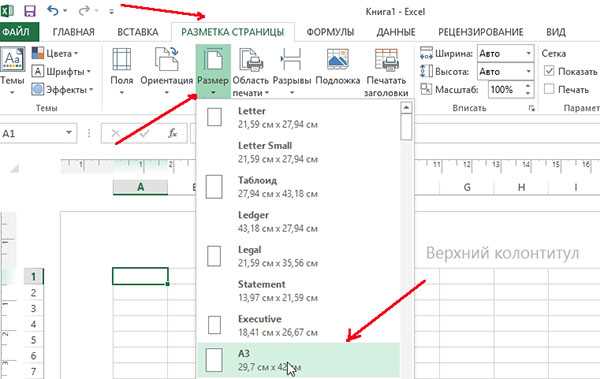The width and height of the screenshot is (600, 379).
Task: Click the formula bar Enter checkmark icon
Action: [x=144, y=133]
